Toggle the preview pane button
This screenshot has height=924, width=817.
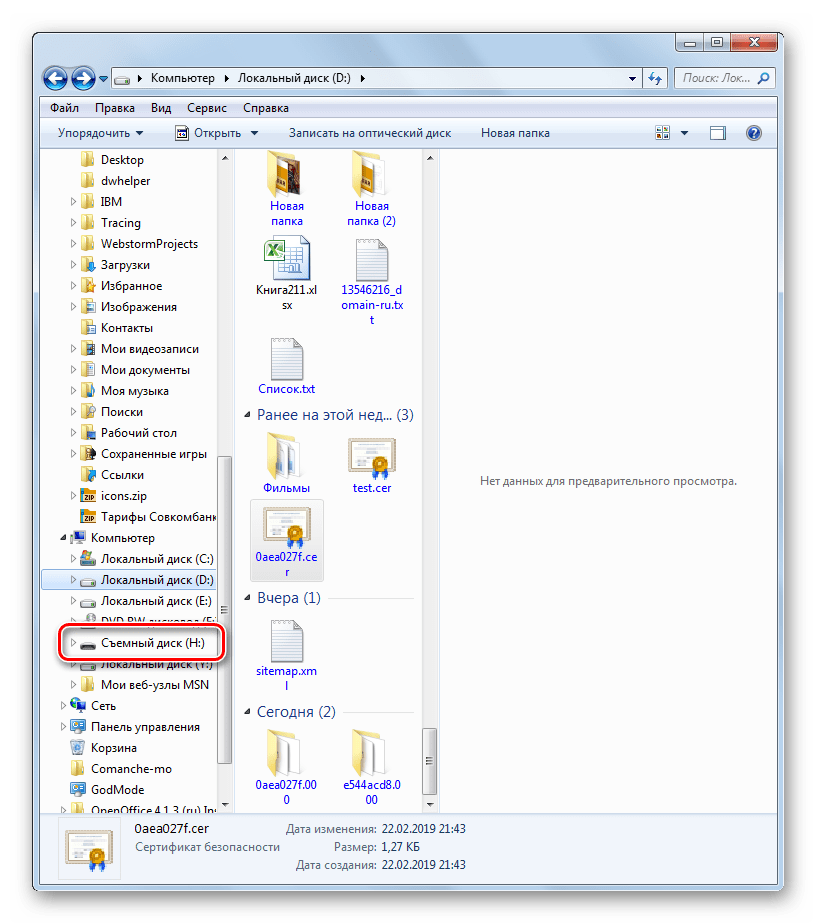(x=717, y=133)
